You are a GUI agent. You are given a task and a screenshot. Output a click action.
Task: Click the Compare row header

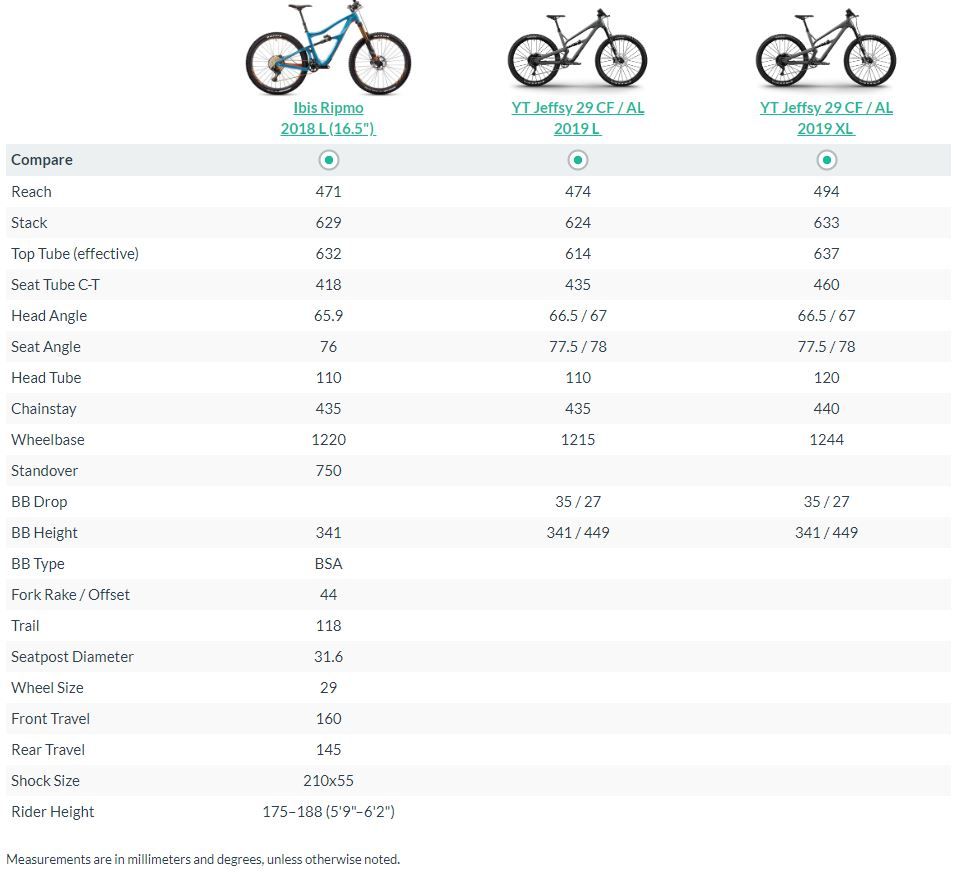pos(42,160)
